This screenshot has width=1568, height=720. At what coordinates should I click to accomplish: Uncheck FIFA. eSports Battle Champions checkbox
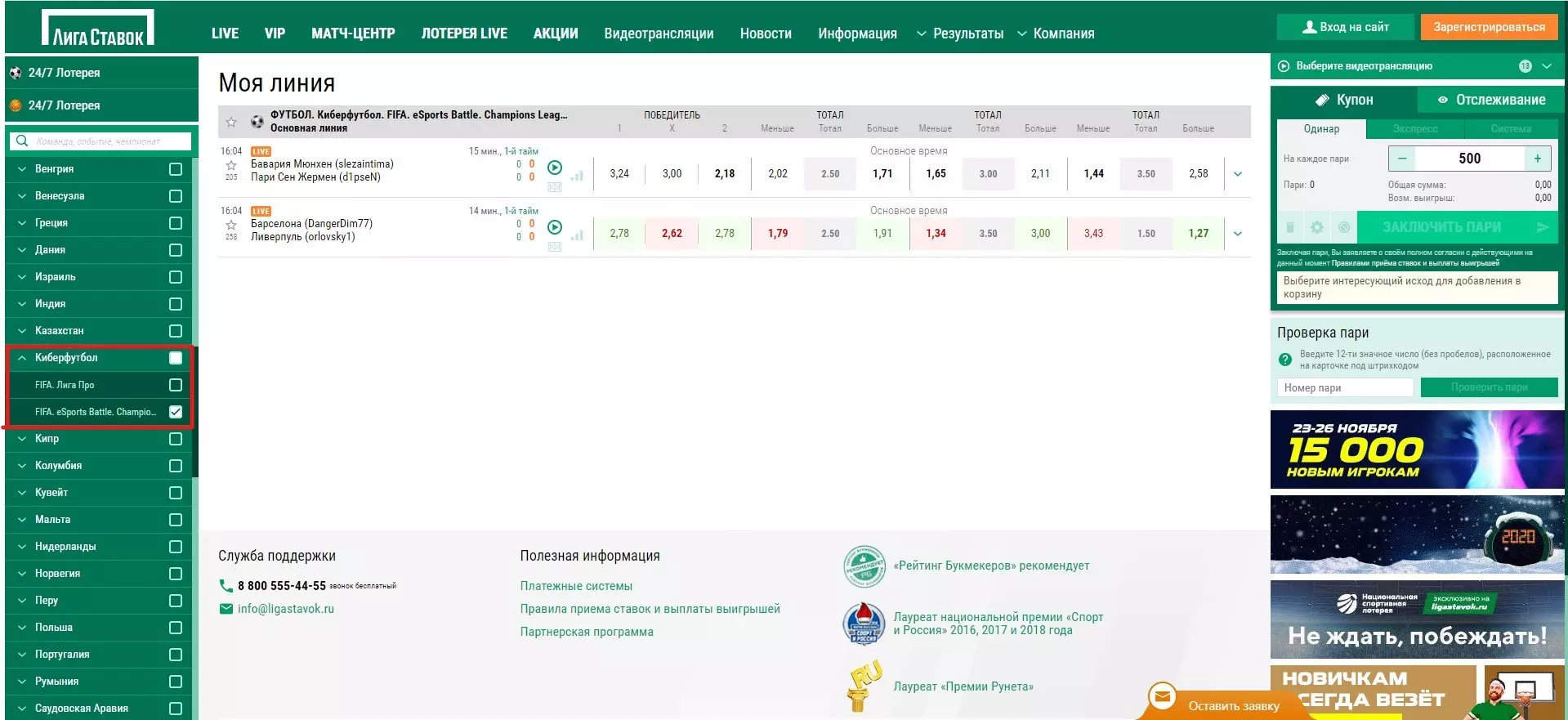175,412
